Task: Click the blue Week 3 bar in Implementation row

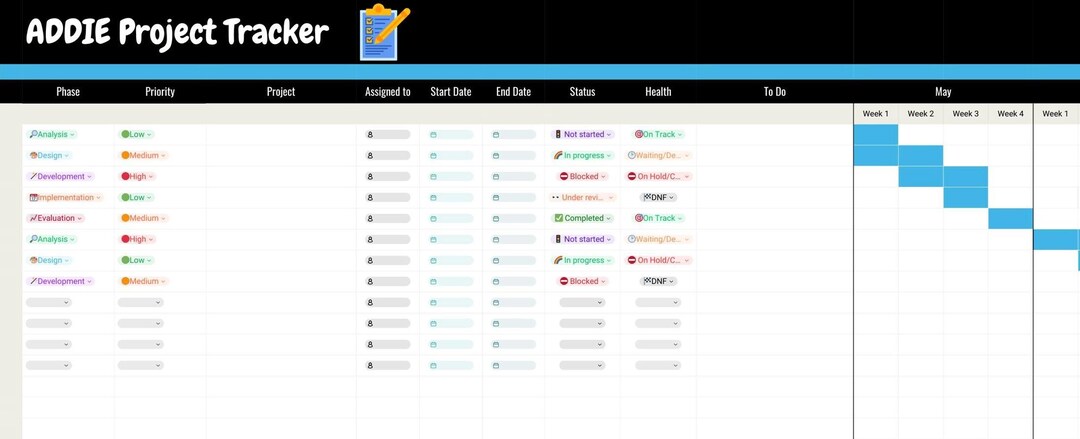Action: (x=966, y=197)
